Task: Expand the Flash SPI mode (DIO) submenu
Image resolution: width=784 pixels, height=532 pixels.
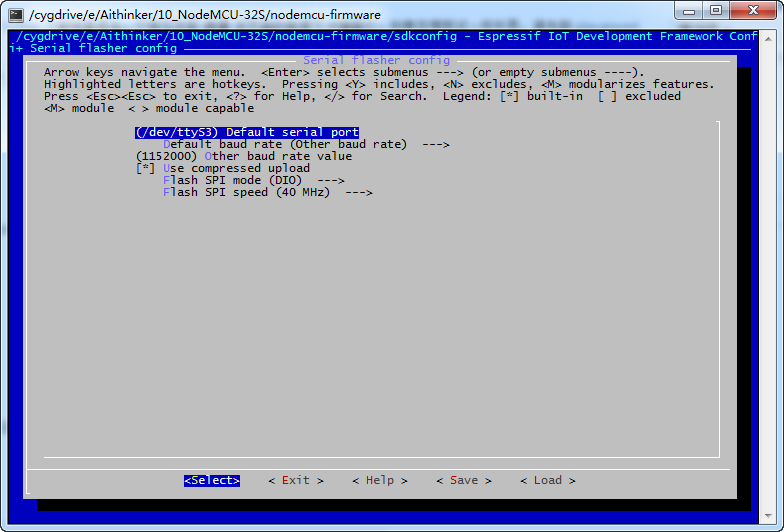Action: pos(253,180)
